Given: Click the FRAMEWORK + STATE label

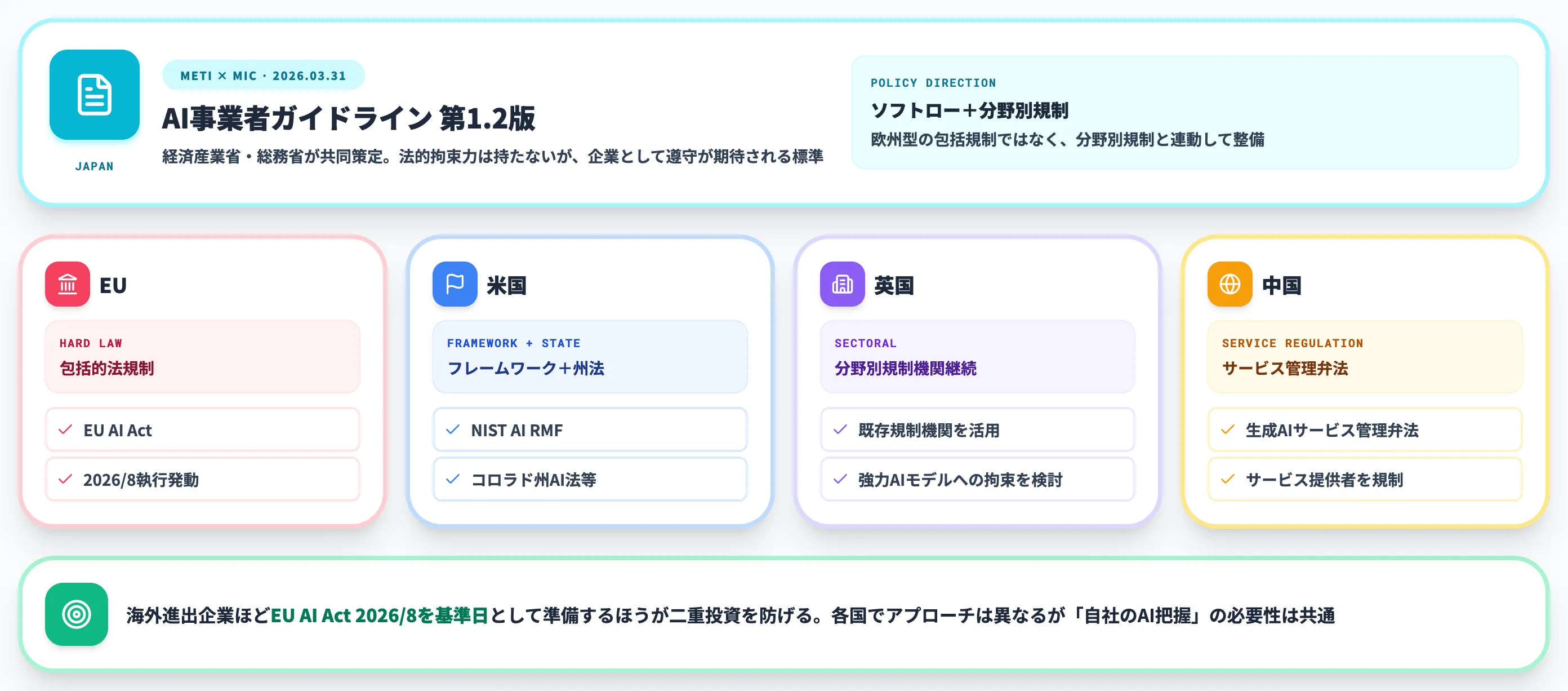Looking at the screenshot, I should (x=513, y=343).
